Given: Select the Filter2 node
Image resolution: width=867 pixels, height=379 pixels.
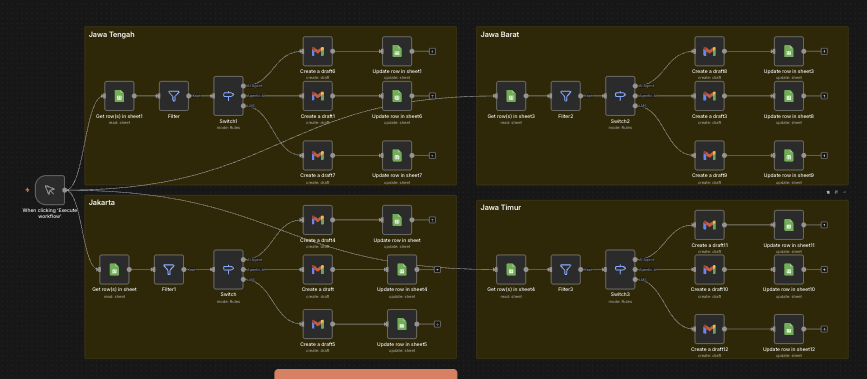Looking at the screenshot, I should [x=566, y=96].
